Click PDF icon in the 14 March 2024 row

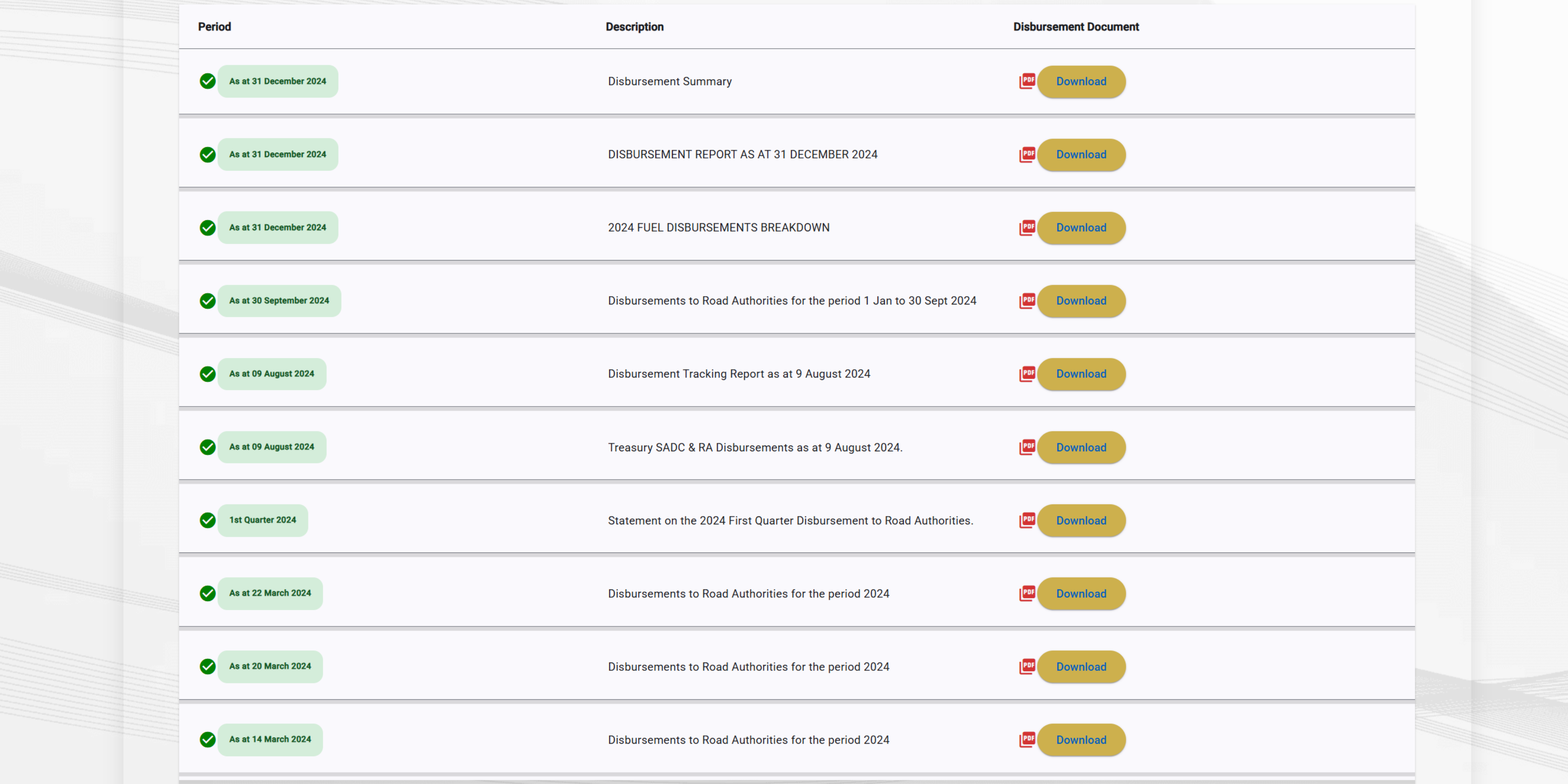click(1027, 740)
